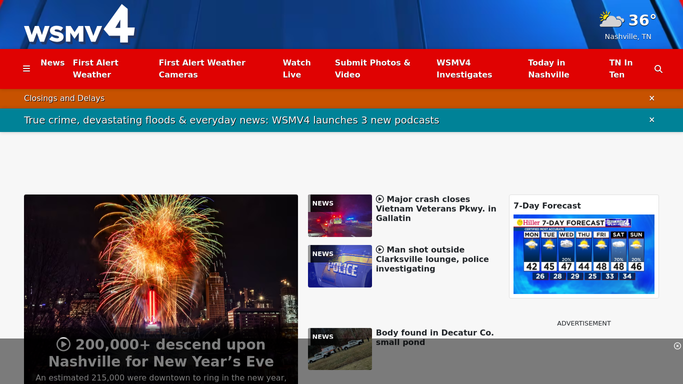Open the News menu item

click(x=52, y=63)
